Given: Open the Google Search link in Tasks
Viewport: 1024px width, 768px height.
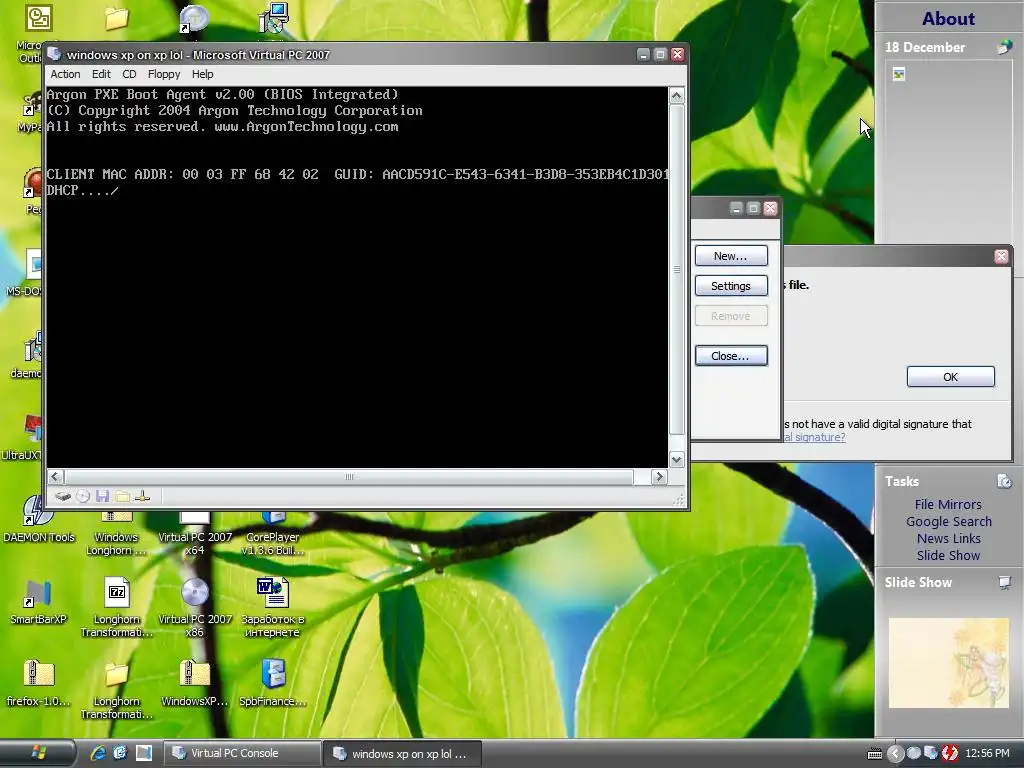Looking at the screenshot, I should click(948, 521).
